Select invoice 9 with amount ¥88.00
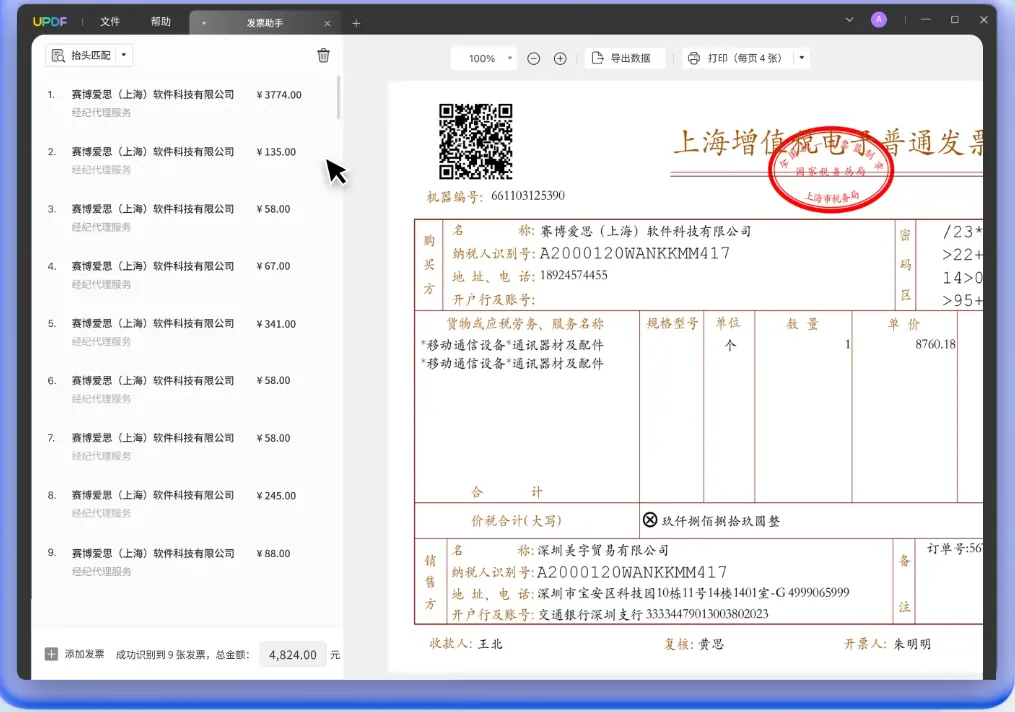Viewport: 1015px width, 712px height. point(188,562)
